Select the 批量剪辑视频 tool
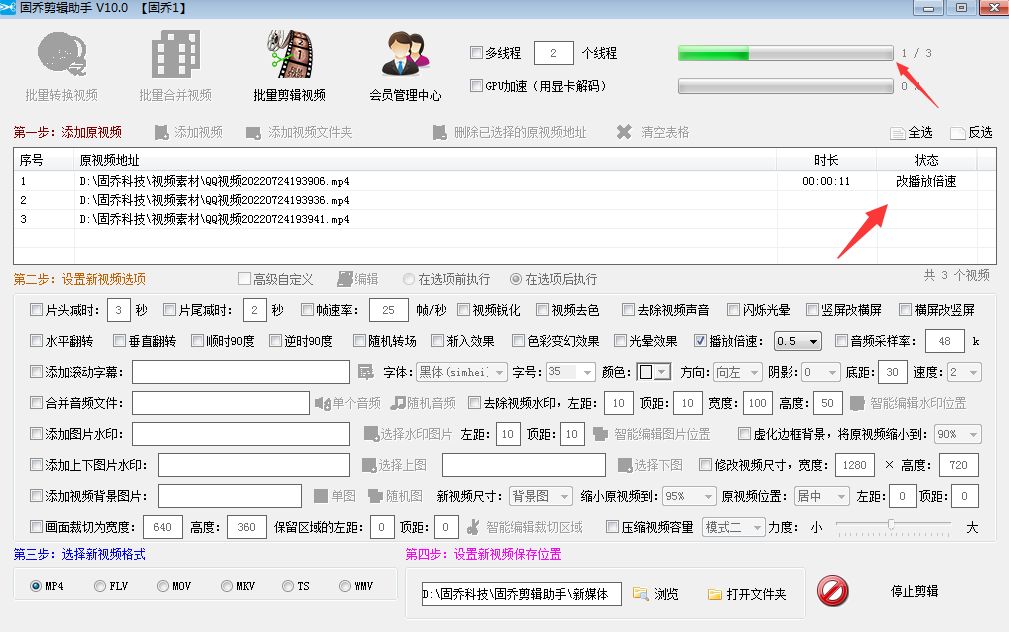This screenshot has width=1009, height=632. pos(288,65)
